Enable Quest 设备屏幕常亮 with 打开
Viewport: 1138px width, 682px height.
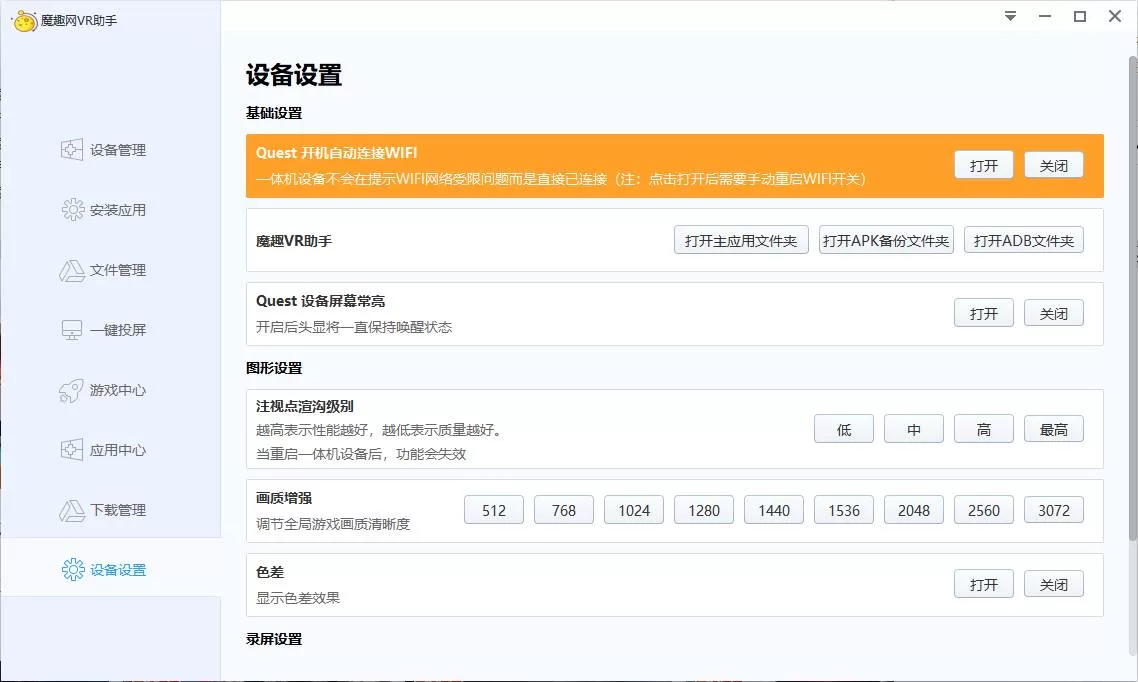(983, 313)
